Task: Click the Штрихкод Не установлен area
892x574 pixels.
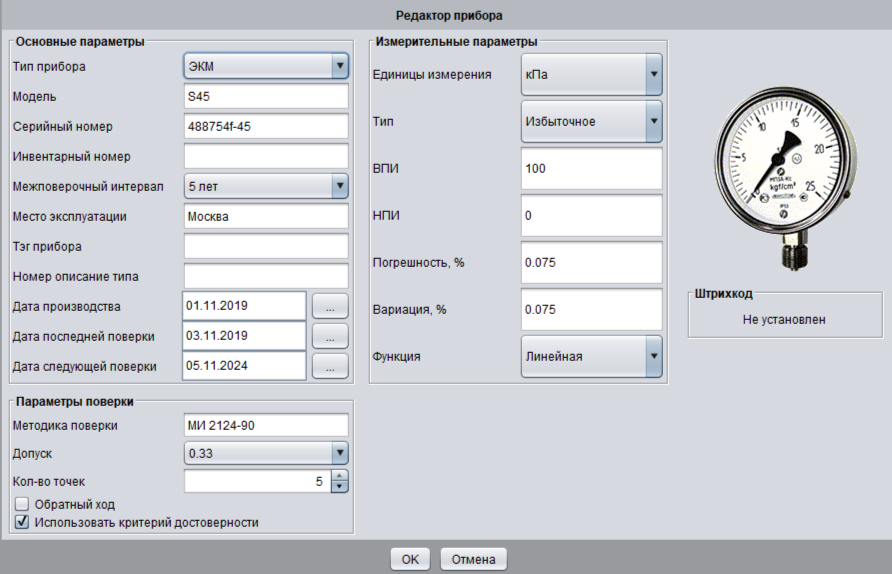Action: pyautogui.click(x=784, y=320)
